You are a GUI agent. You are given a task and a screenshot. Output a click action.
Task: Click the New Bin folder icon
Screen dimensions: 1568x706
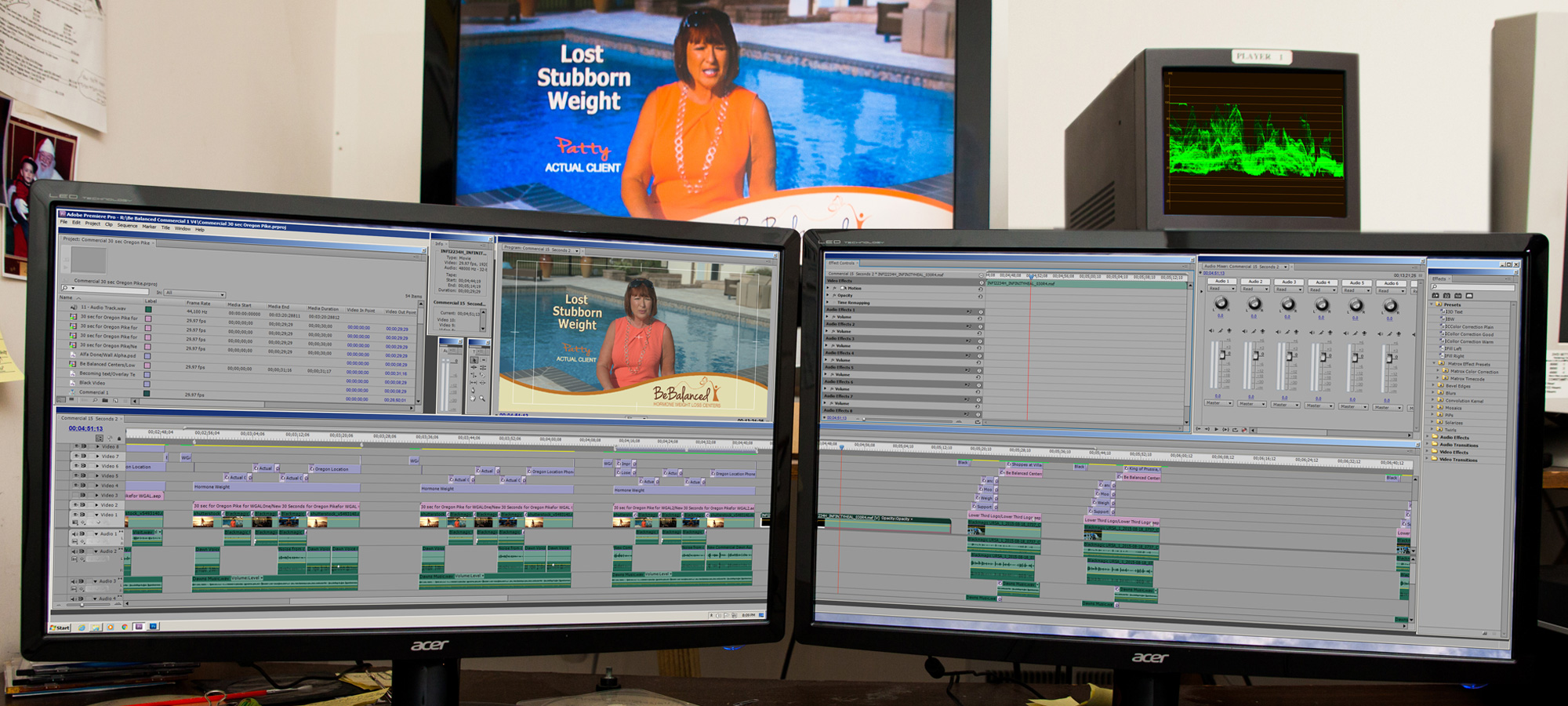[x=105, y=401]
